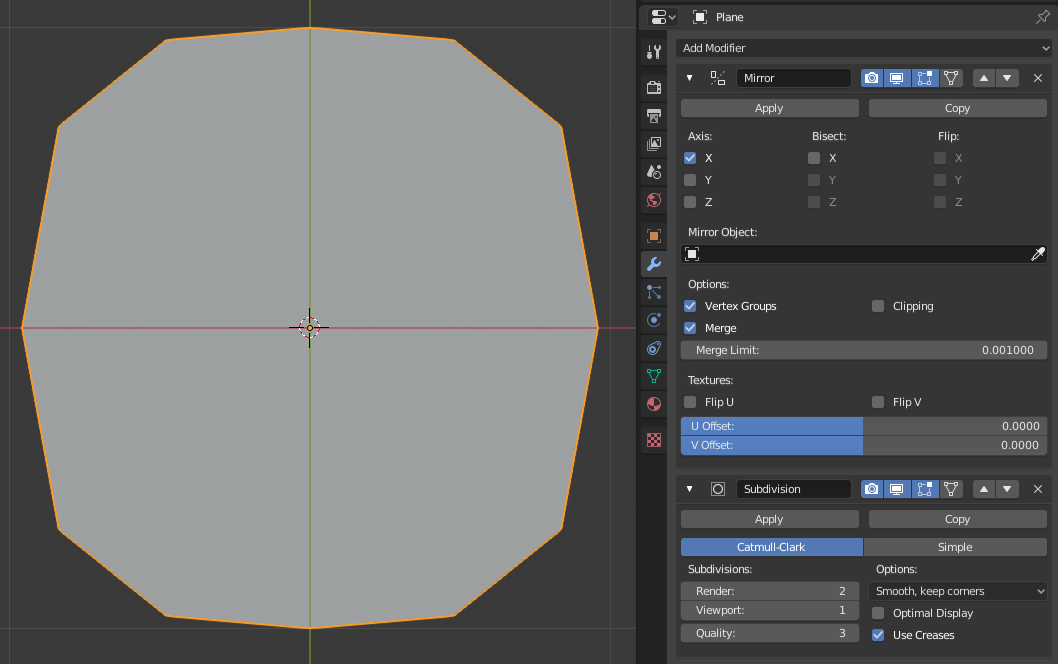Open the Modifier properties tab (wrench icon)

(653, 264)
